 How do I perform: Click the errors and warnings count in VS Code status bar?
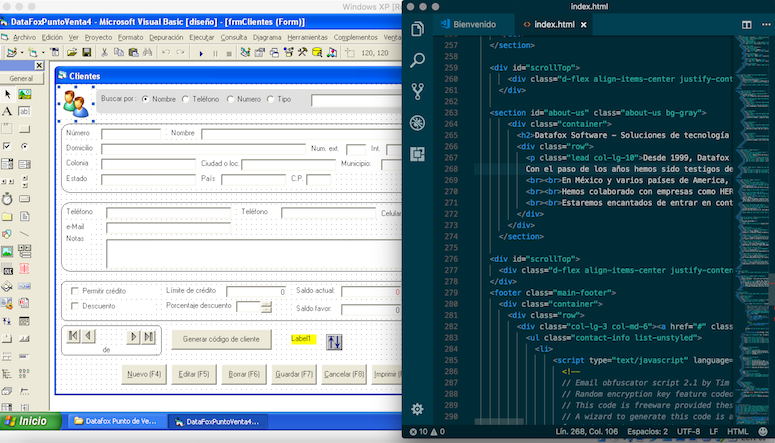coord(428,431)
